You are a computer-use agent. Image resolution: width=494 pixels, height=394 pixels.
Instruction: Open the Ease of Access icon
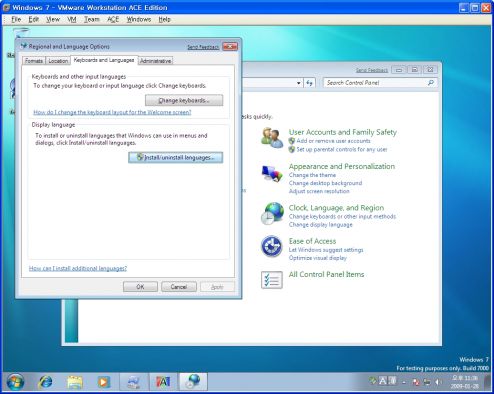point(272,246)
